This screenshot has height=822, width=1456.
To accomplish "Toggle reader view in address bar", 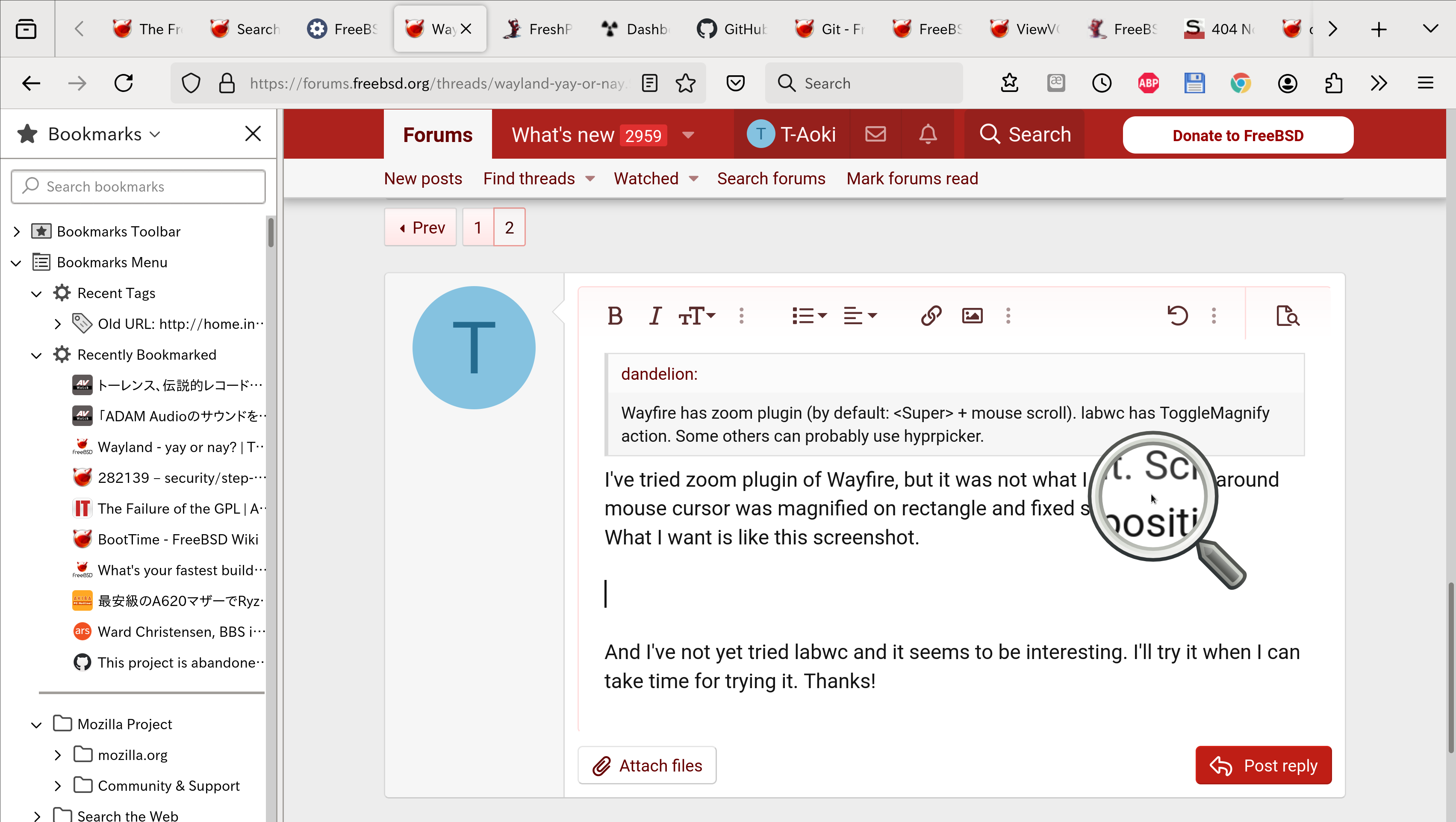I will (x=650, y=84).
